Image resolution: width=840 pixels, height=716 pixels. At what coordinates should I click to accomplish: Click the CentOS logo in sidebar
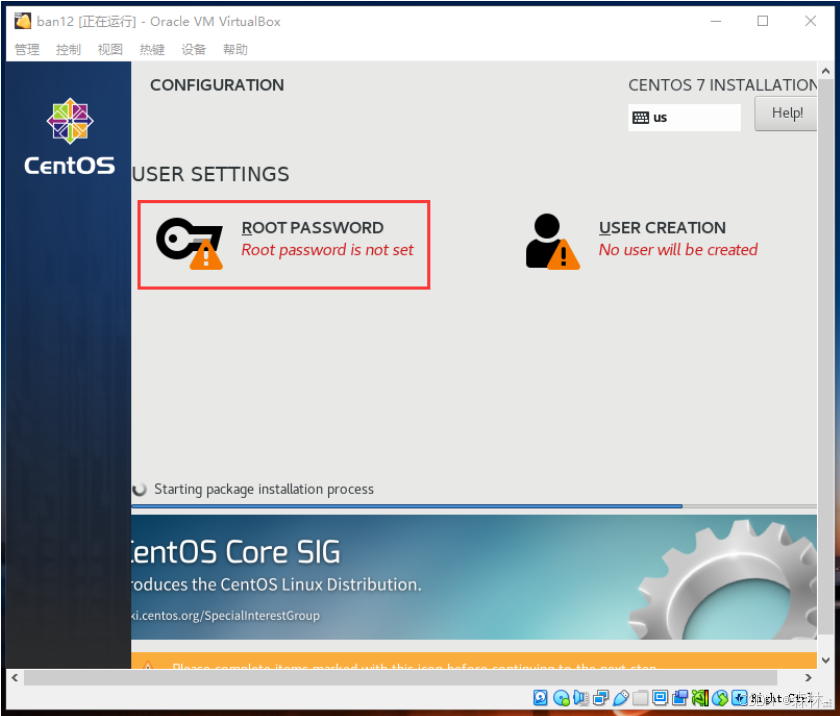pyautogui.click(x=70, y=137)
